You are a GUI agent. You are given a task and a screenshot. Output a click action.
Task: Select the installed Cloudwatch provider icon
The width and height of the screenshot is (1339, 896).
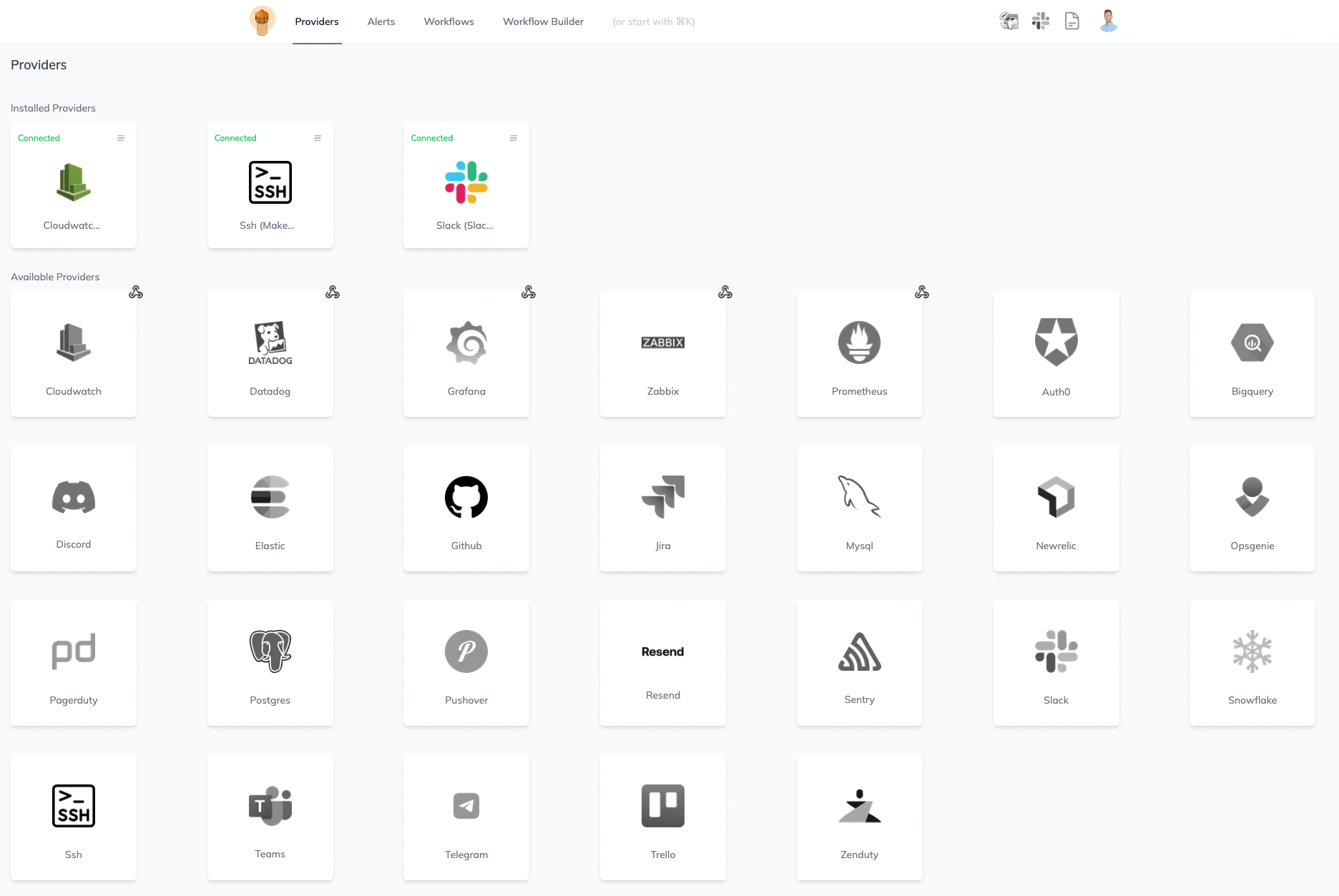coord(74,182)
